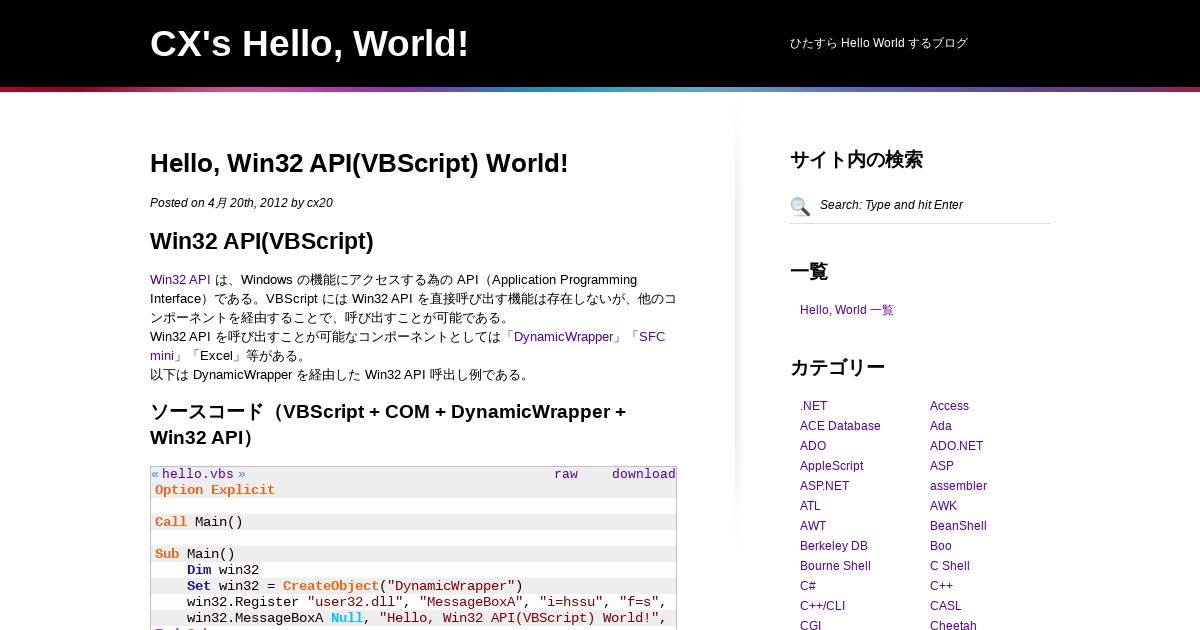The height and width of the screenshot is (630, 1200).
Task: Select the ACE Database category
Action: click(840, 426)
